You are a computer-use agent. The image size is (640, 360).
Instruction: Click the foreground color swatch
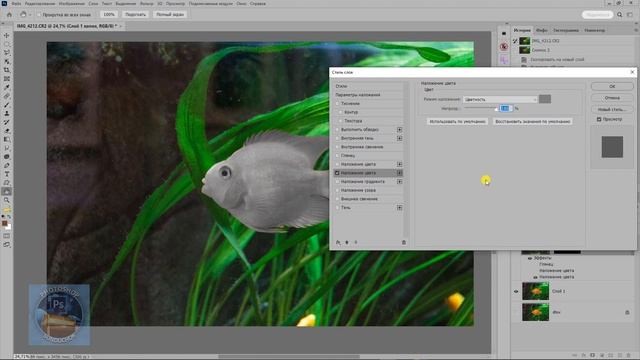pyautogui.click(x=4, y=224)
